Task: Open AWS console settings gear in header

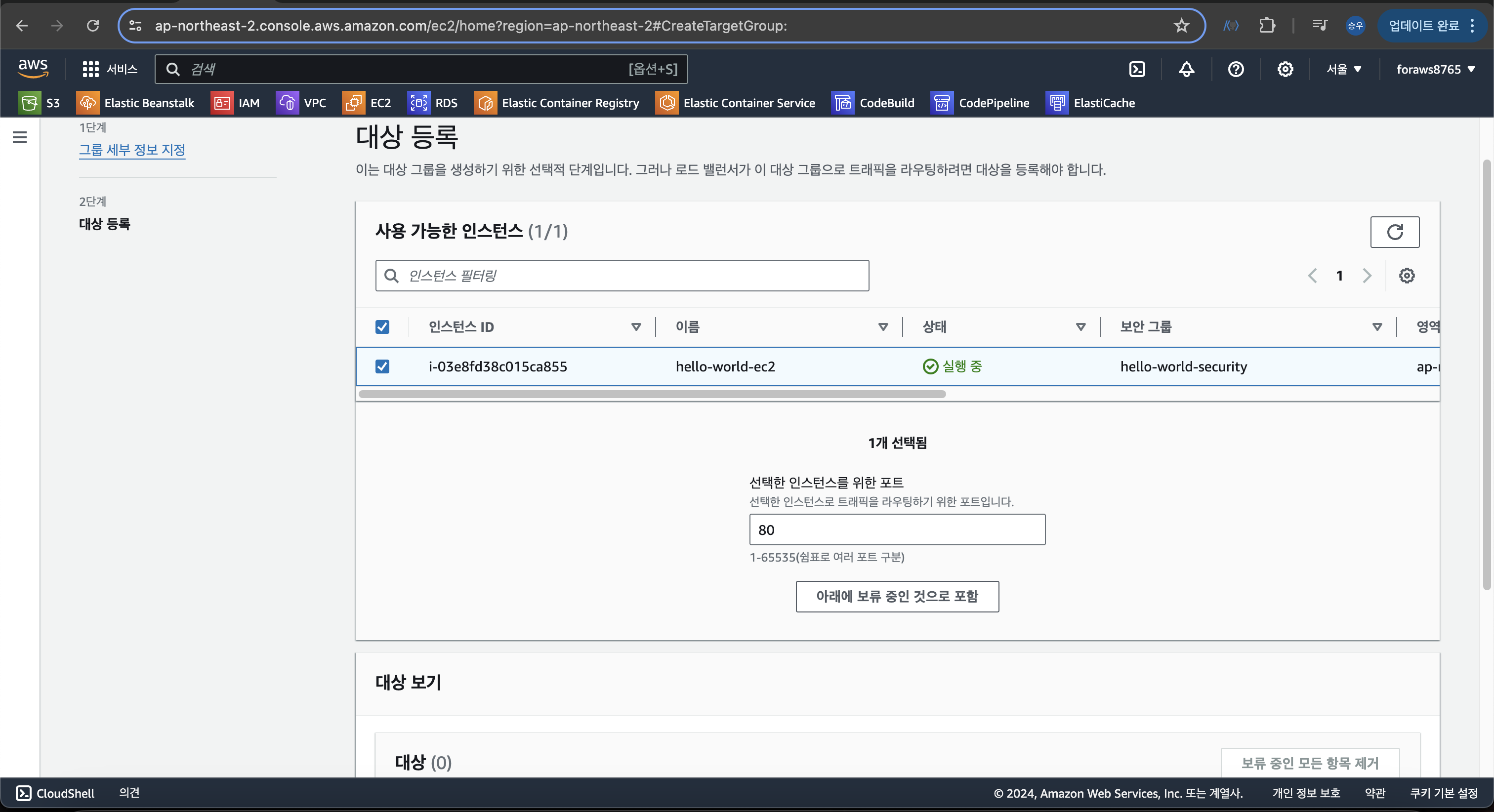Action: [x=1285, y=69]
